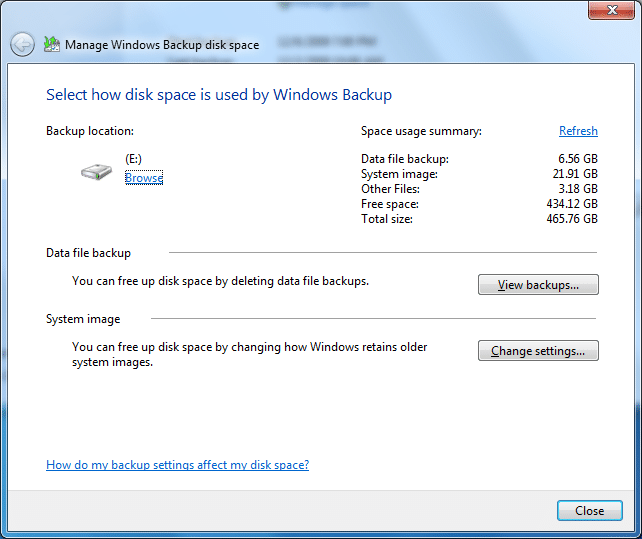Click the 'Free space:' summary label

(390, 204)
